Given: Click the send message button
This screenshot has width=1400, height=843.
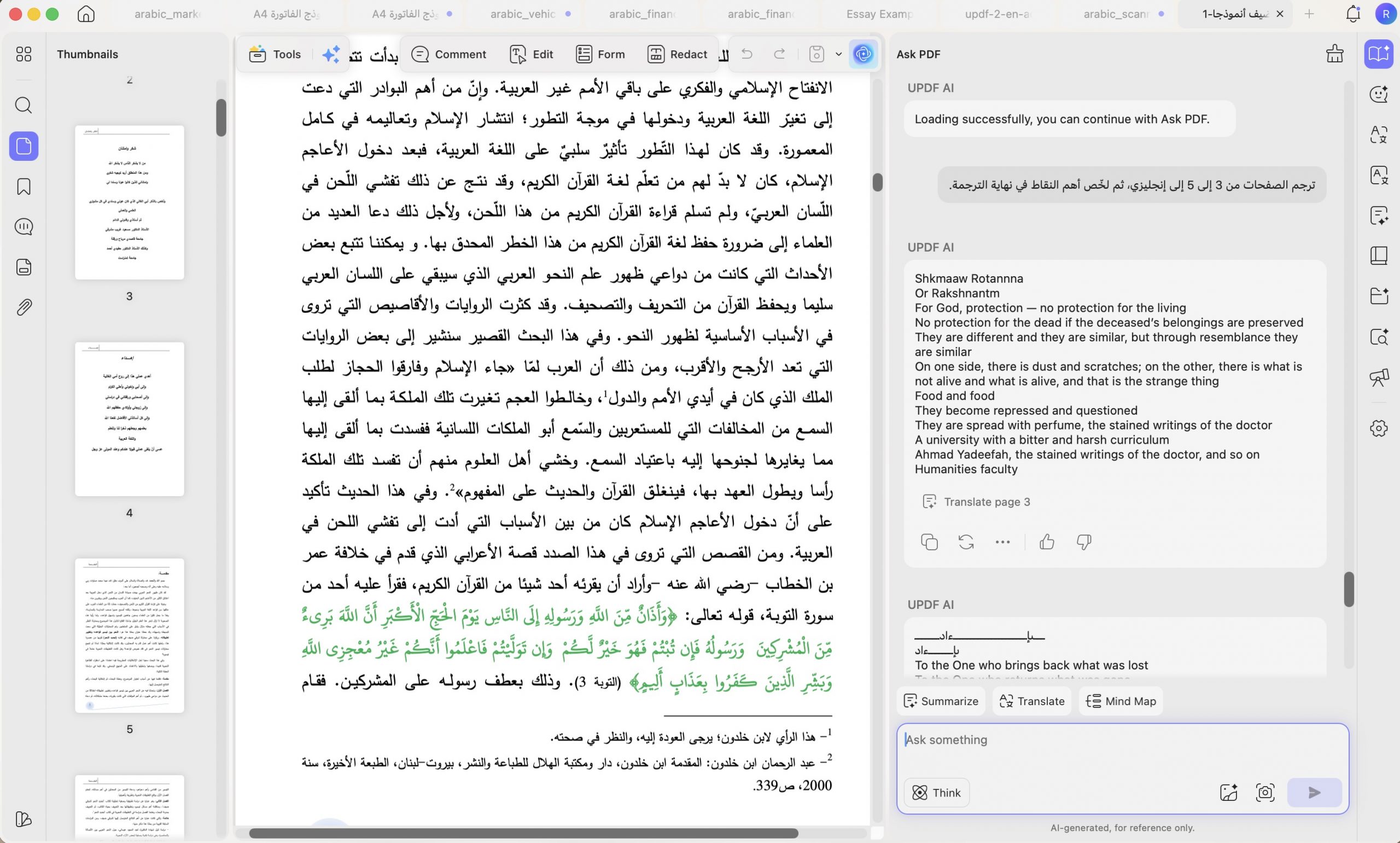Looking at the screenshot, I should point(1314,793).
